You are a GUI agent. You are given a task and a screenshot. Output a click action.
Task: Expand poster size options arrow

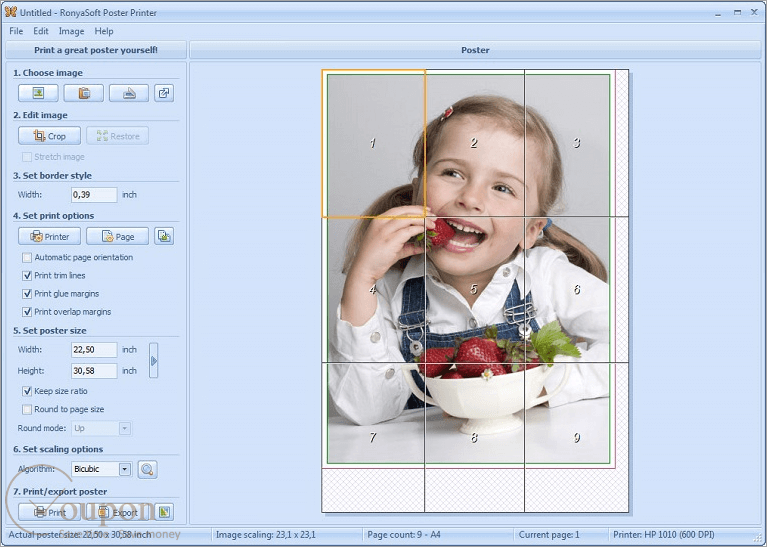(154, 361)
